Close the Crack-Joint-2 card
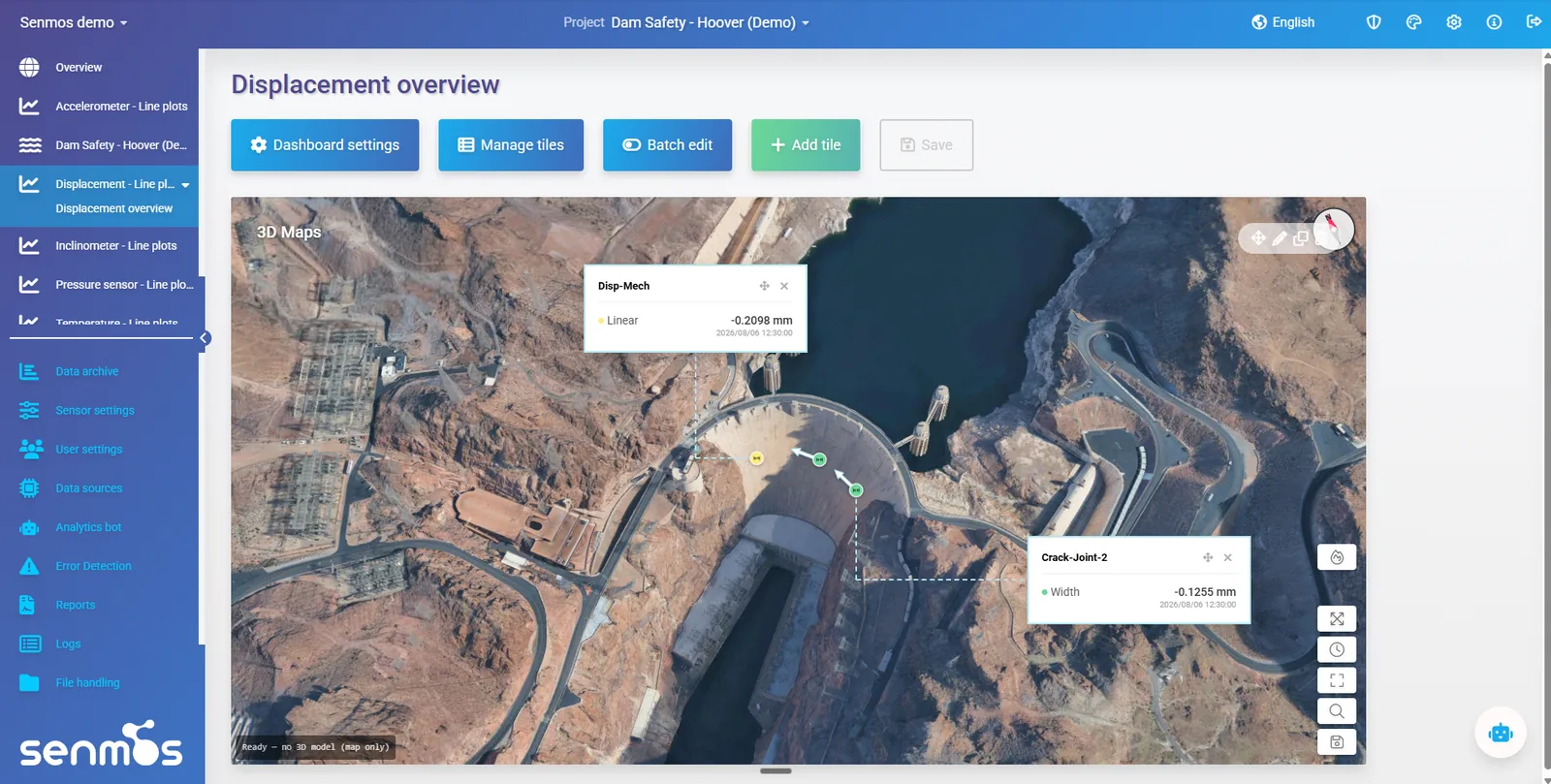This screenshot has height=784, width=1551. tap(1228, 557)
